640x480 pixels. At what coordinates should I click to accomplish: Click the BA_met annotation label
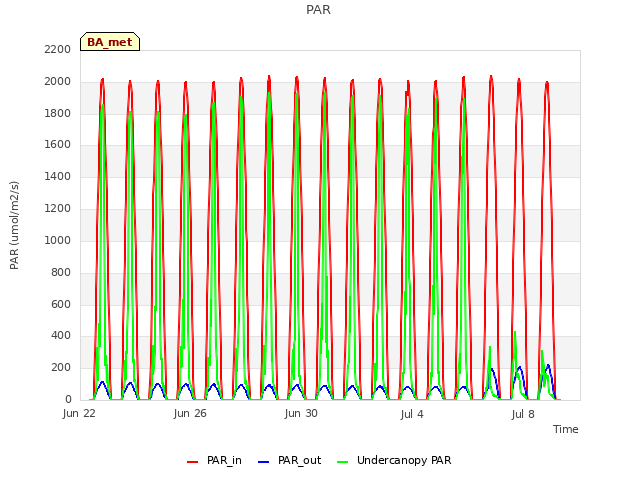click(x=110, y=42)
